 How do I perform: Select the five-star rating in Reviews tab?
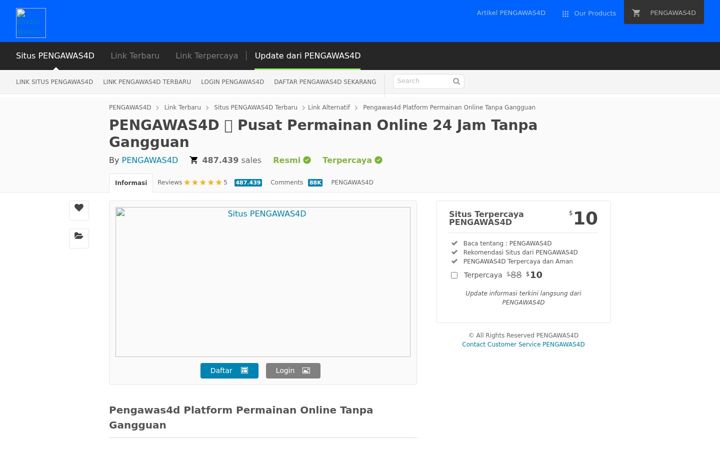tap(203, 182)
